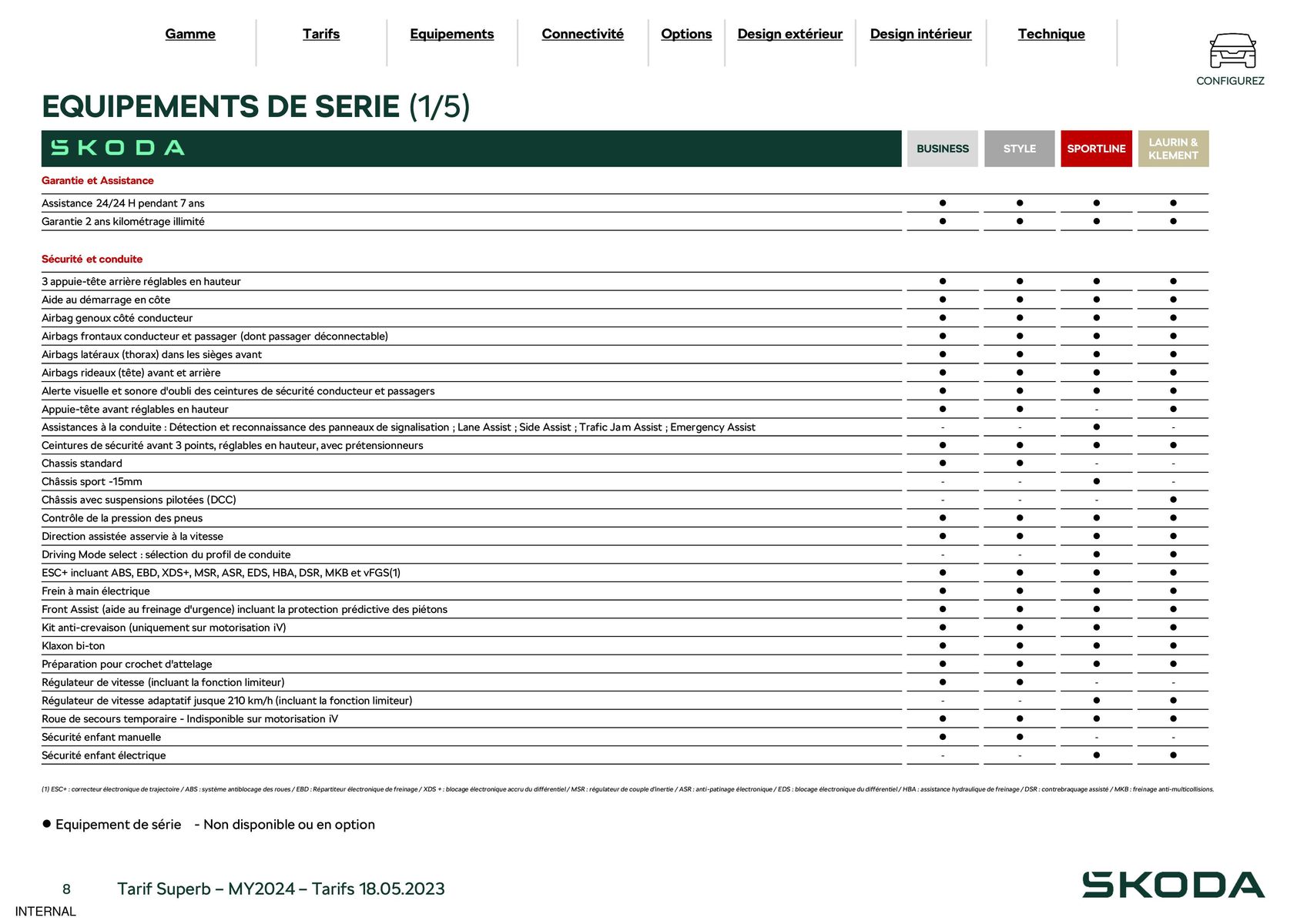
Task: Click the 'Front Assist' row text
Action: click(245, 609)
